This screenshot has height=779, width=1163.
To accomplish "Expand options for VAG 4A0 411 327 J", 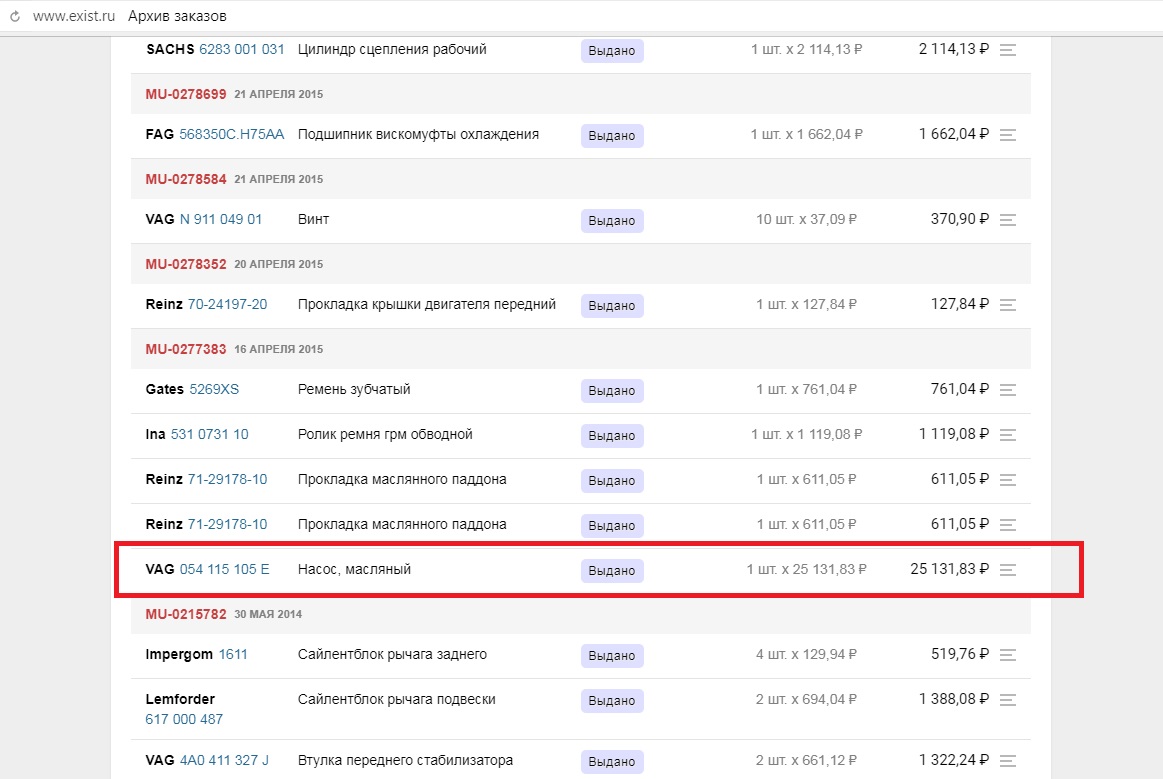I will tap(1008, 761).
